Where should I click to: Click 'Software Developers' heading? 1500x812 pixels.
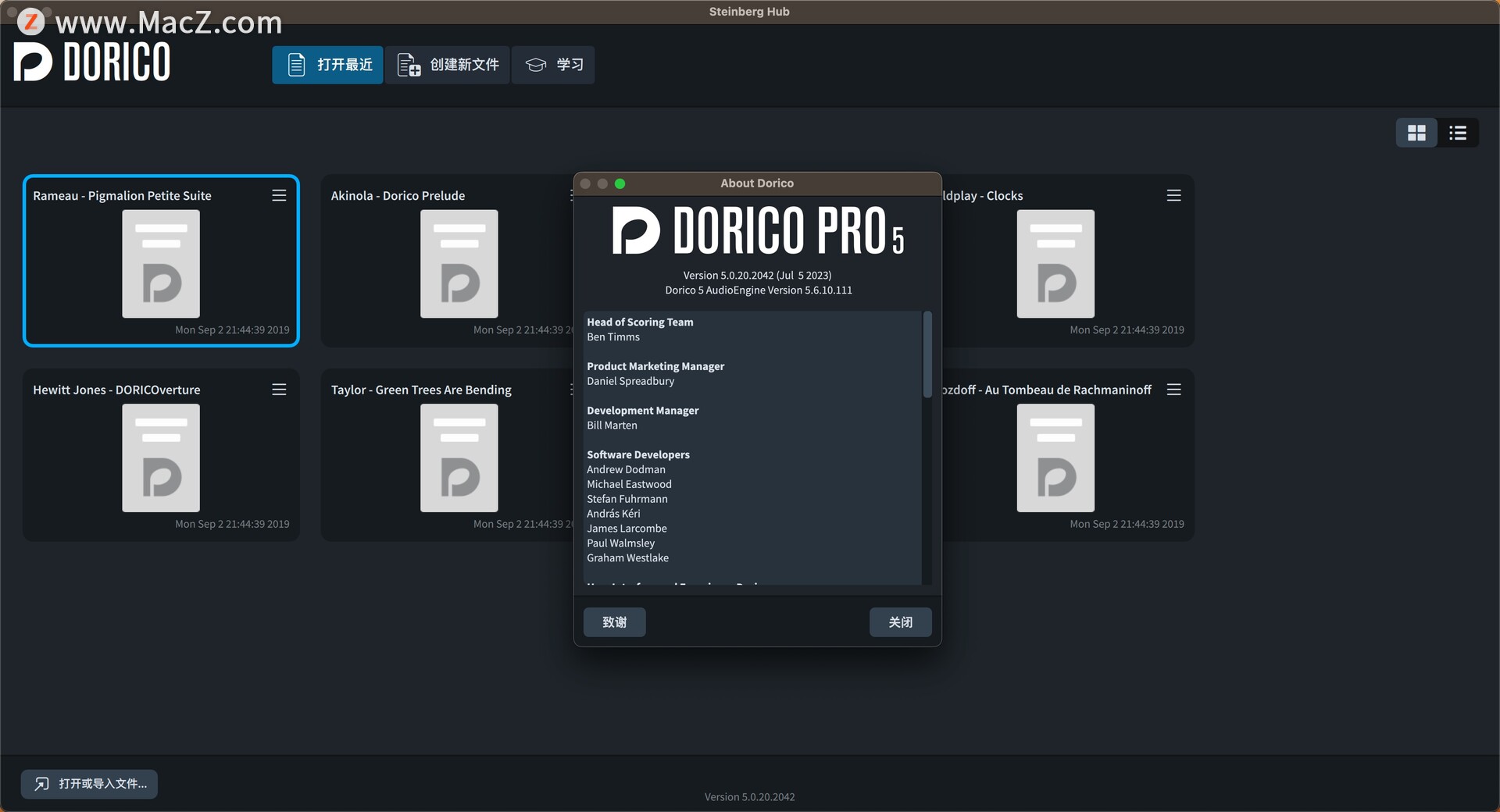click(638, 454)
